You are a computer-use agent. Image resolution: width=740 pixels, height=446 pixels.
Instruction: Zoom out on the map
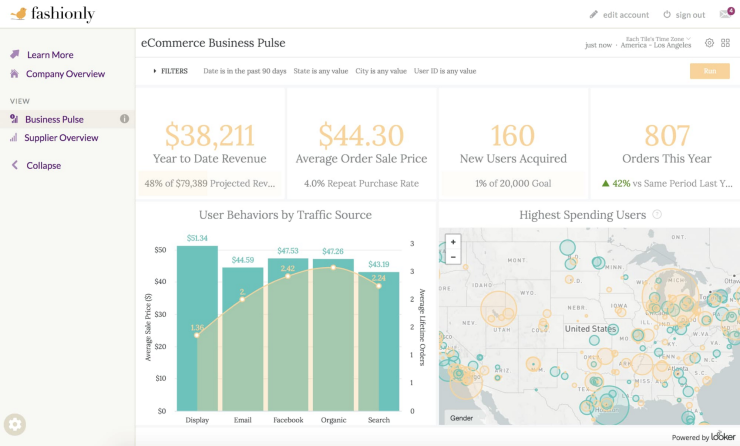(x=453, y=256)
